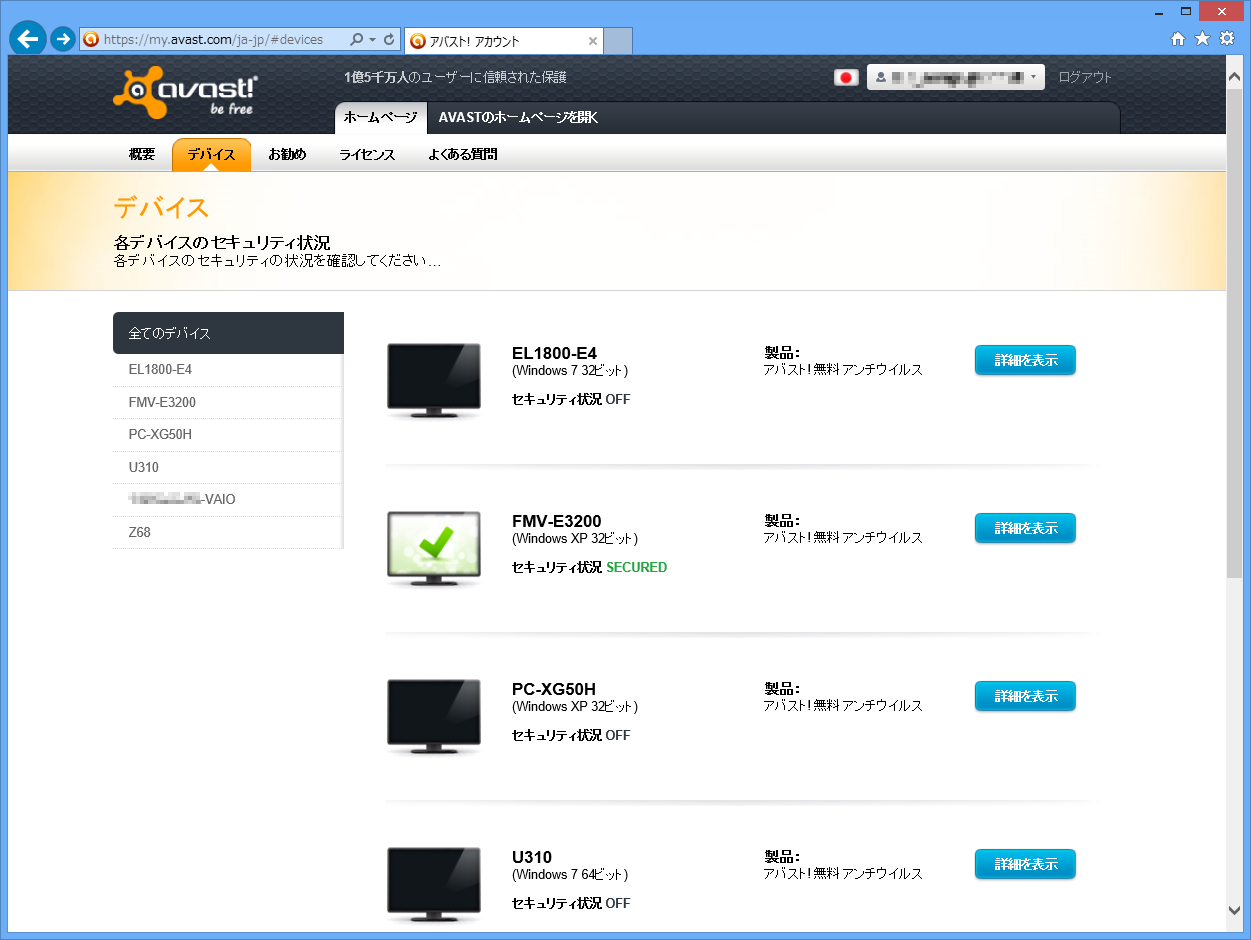This screenshot has height=940, width=1251.
Task: Click the PC-XG50H monitor icon
Action: point(434,716)
